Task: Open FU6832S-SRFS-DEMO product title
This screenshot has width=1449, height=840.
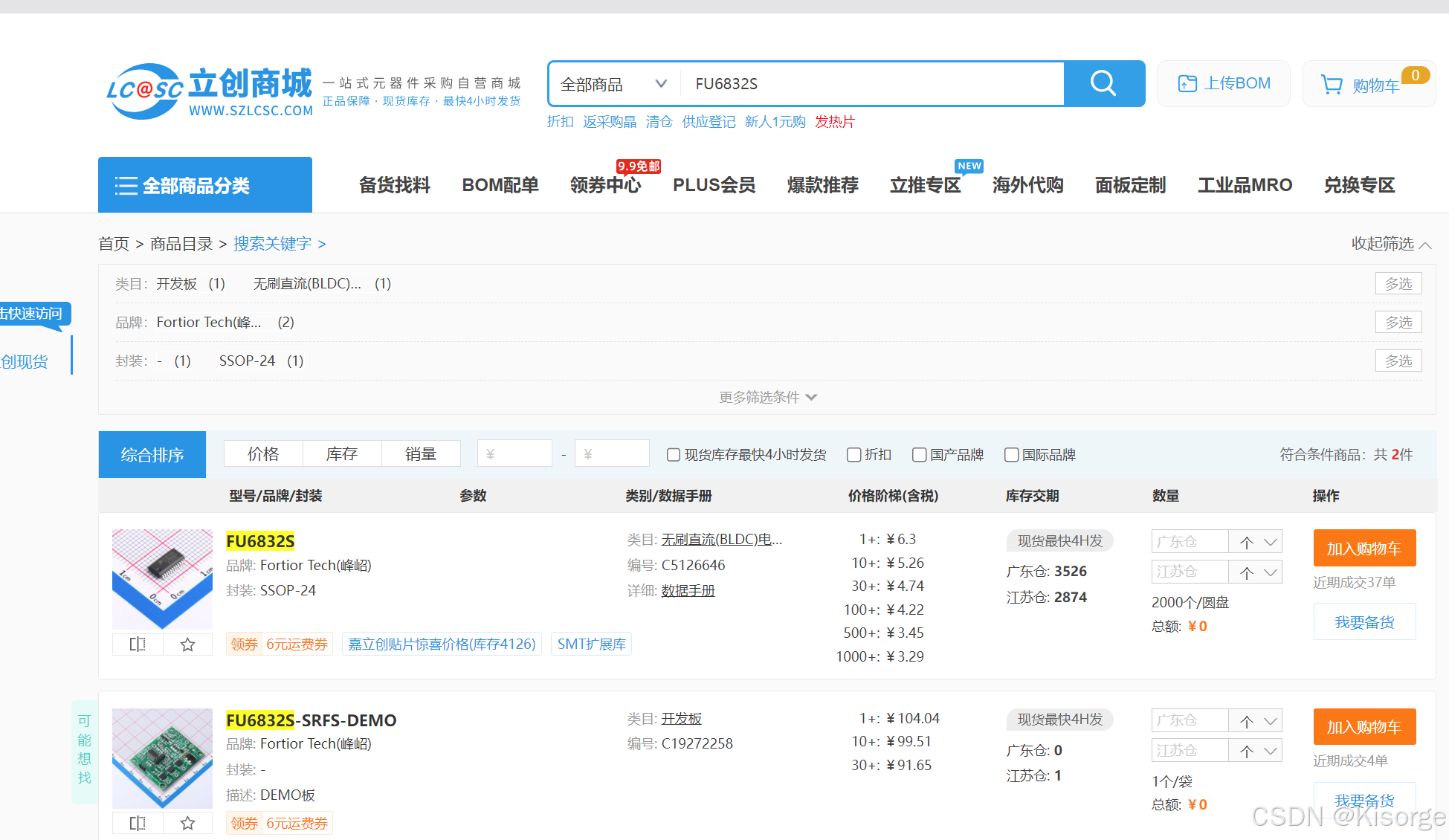Action: pyautogui.click(x=311, y=720)
